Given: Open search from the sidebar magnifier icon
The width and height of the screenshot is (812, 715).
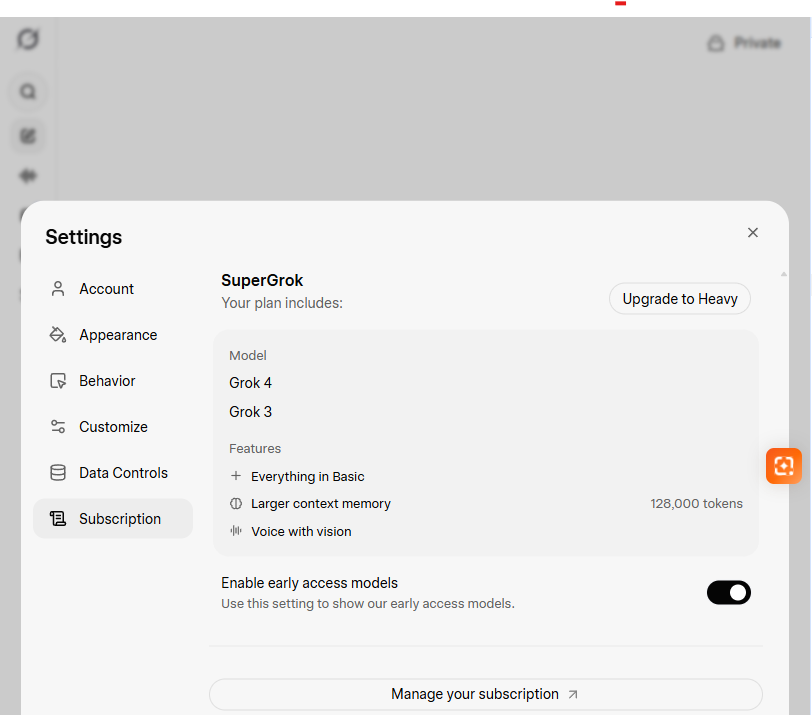Looking at the screenshot, I should click(28, 92).
